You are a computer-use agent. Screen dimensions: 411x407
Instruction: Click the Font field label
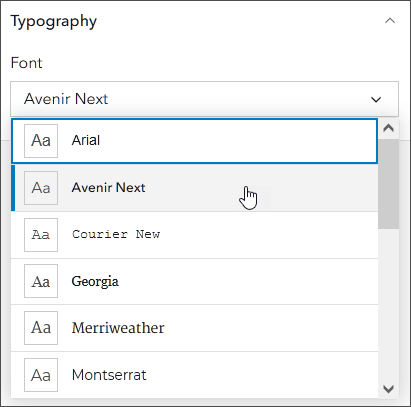[27, 63]
